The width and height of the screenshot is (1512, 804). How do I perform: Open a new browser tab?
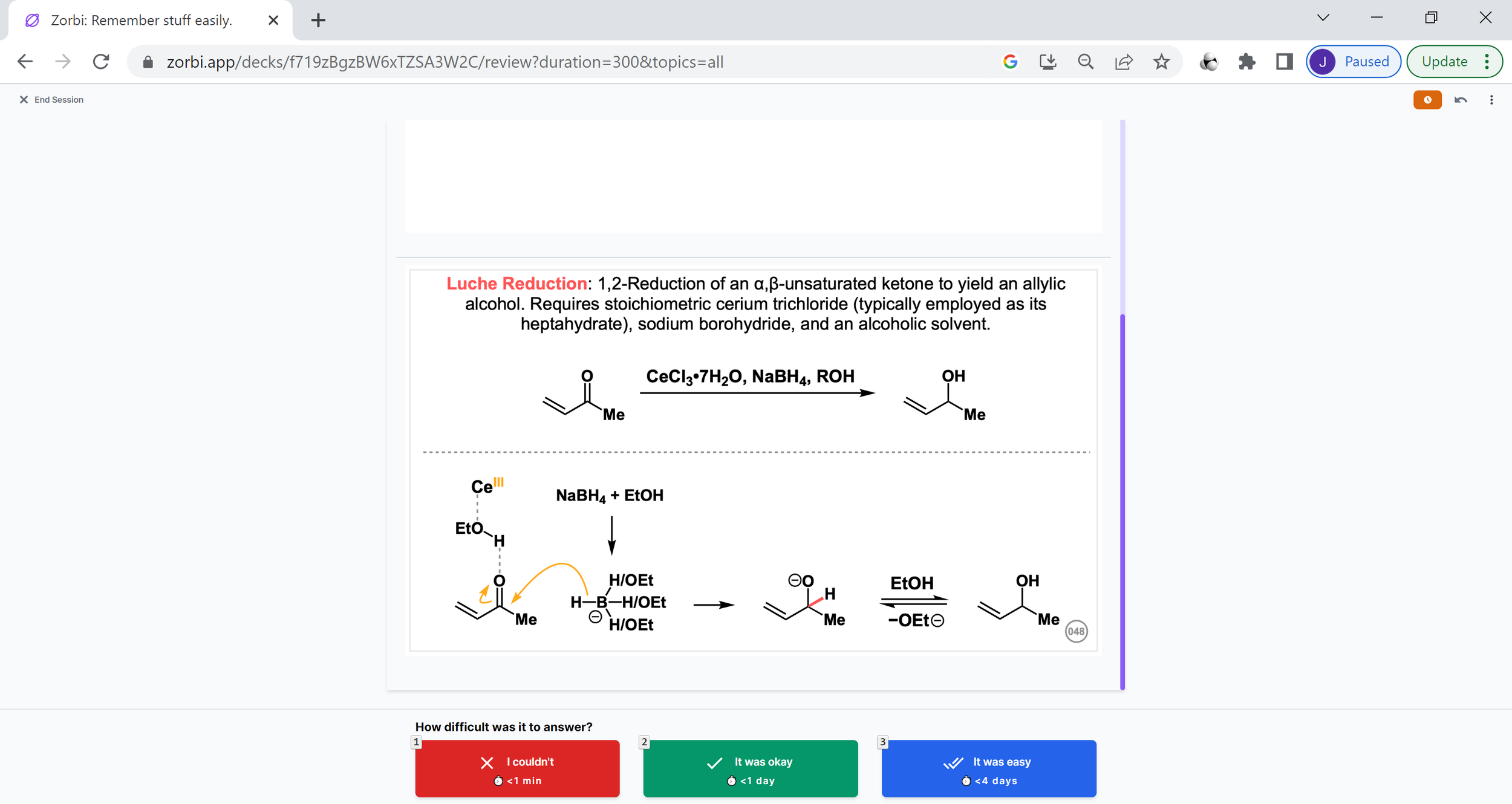pyautogui.click(x=318, y=19)
